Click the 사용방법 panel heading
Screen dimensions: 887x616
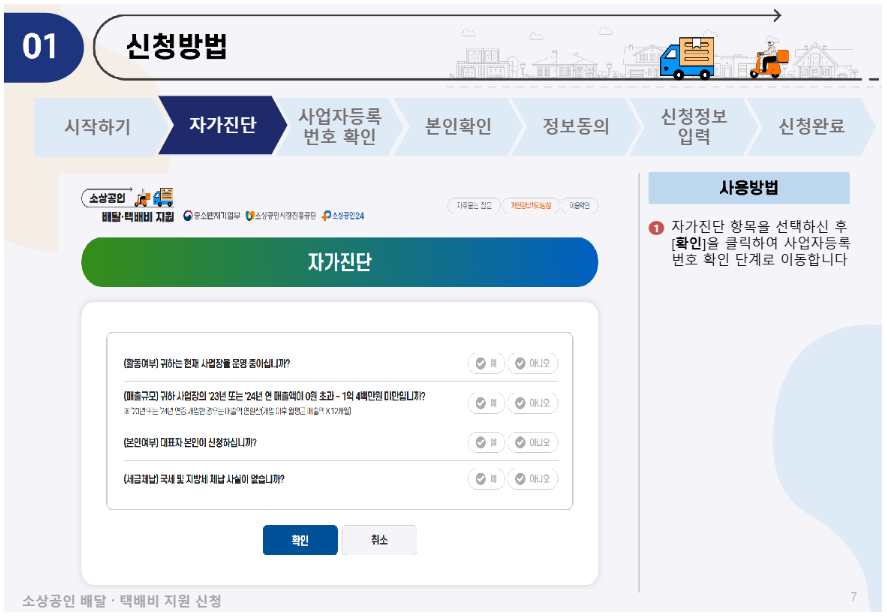(748, 188)
